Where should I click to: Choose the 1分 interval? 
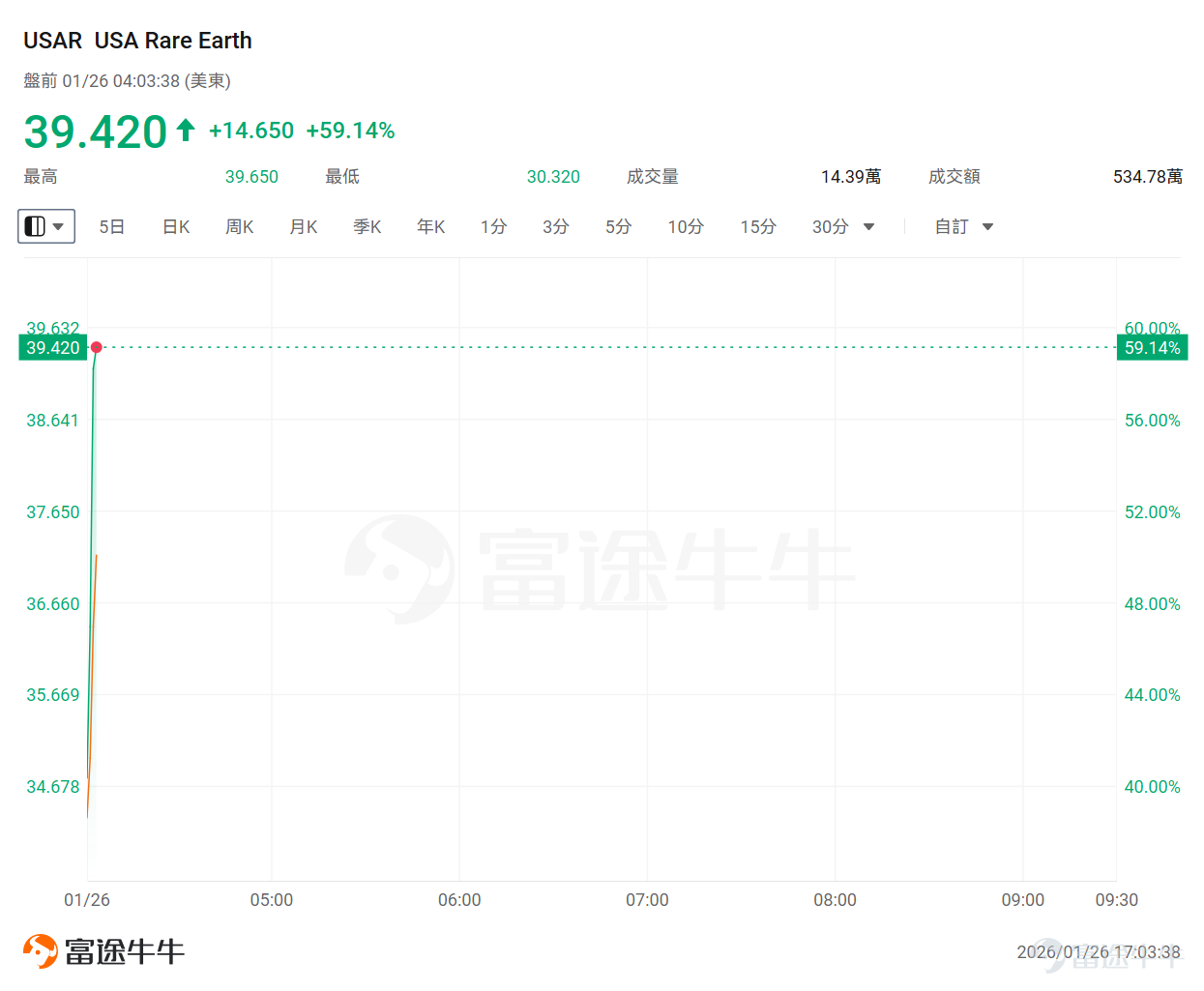(x=493, y=226)
